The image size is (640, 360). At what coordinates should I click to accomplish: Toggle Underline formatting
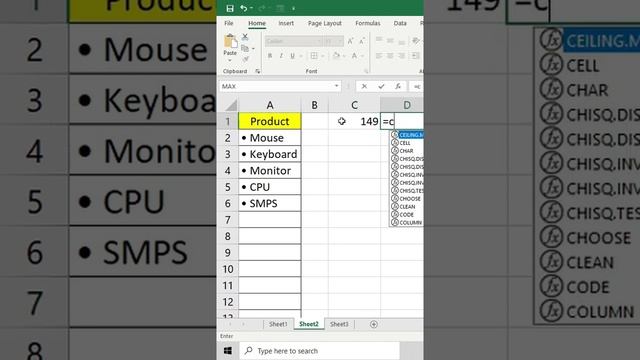[x=292, y=56]
